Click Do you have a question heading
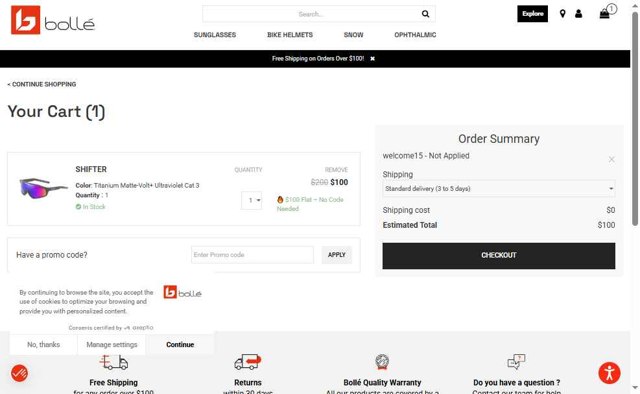Viewport: 640px width, 394px height. 516,383
